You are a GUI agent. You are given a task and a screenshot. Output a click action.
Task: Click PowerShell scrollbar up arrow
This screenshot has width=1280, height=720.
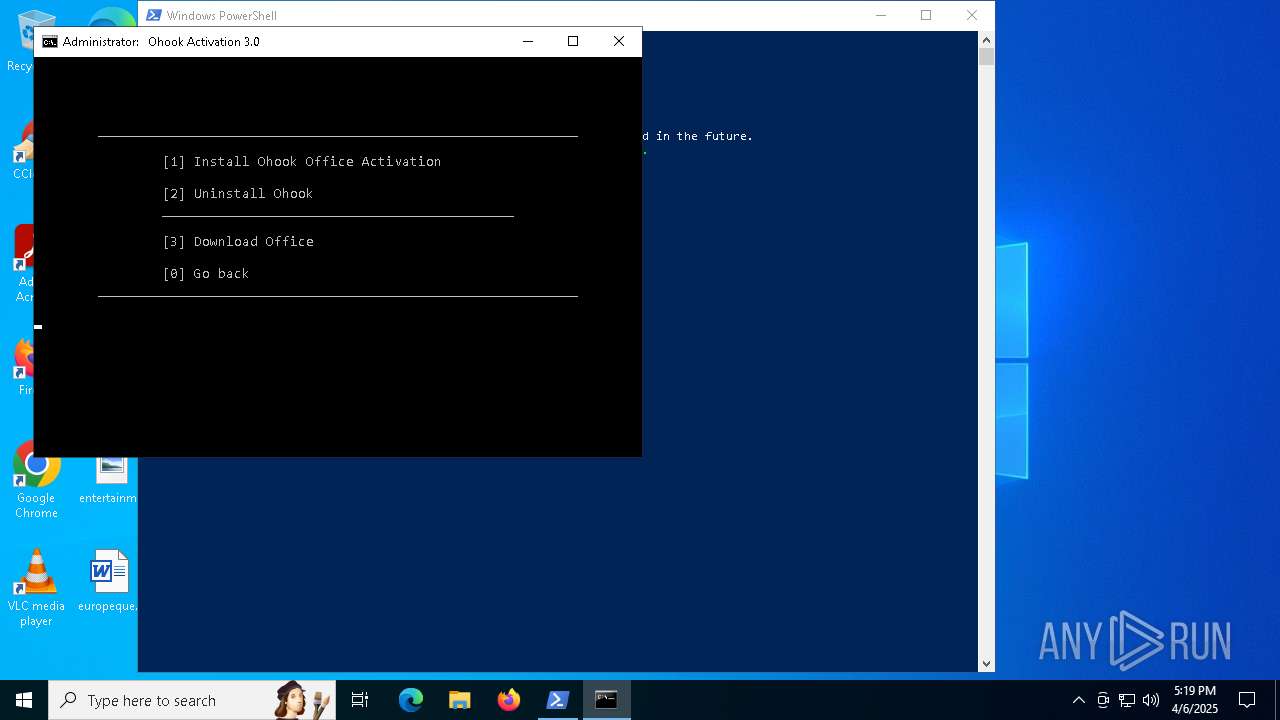pyautogui.click(x=986, y=40)
